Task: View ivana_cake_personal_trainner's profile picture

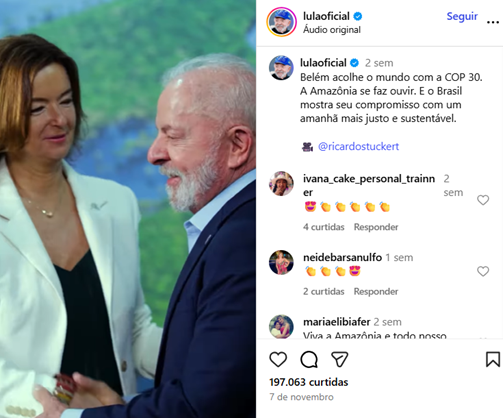Action: 281,184
